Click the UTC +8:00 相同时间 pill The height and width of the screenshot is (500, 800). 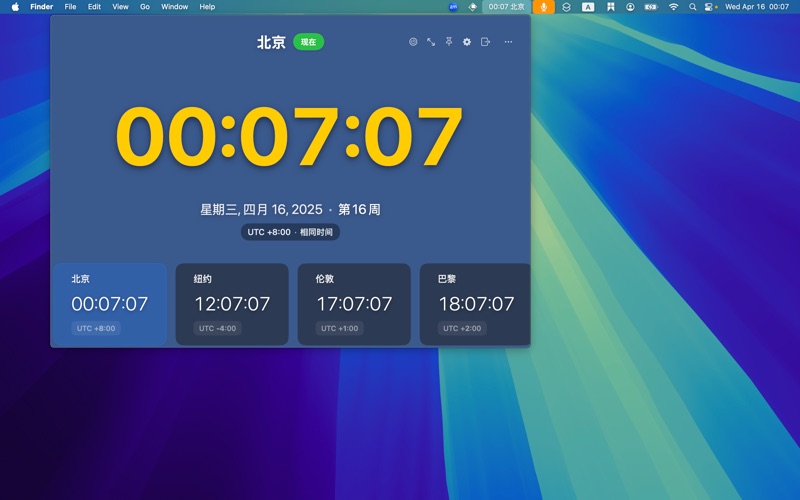290,232
